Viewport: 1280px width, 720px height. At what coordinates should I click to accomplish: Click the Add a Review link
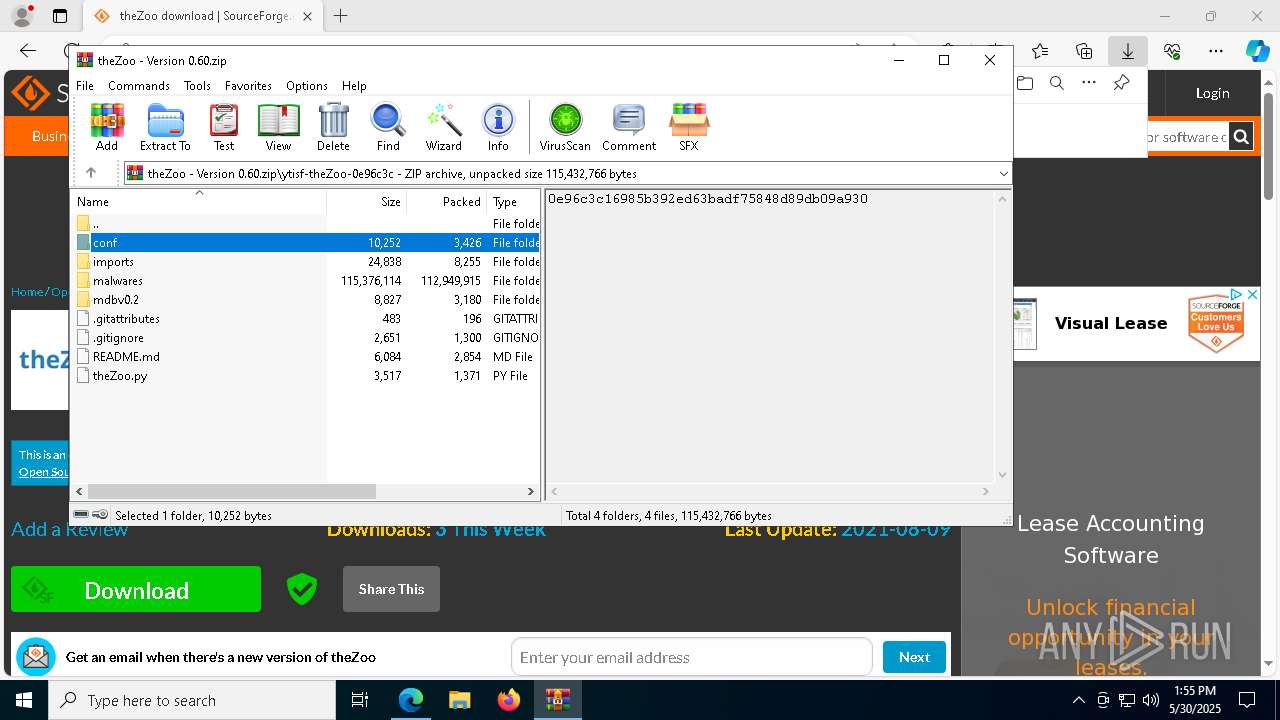[x=69, y=529]
